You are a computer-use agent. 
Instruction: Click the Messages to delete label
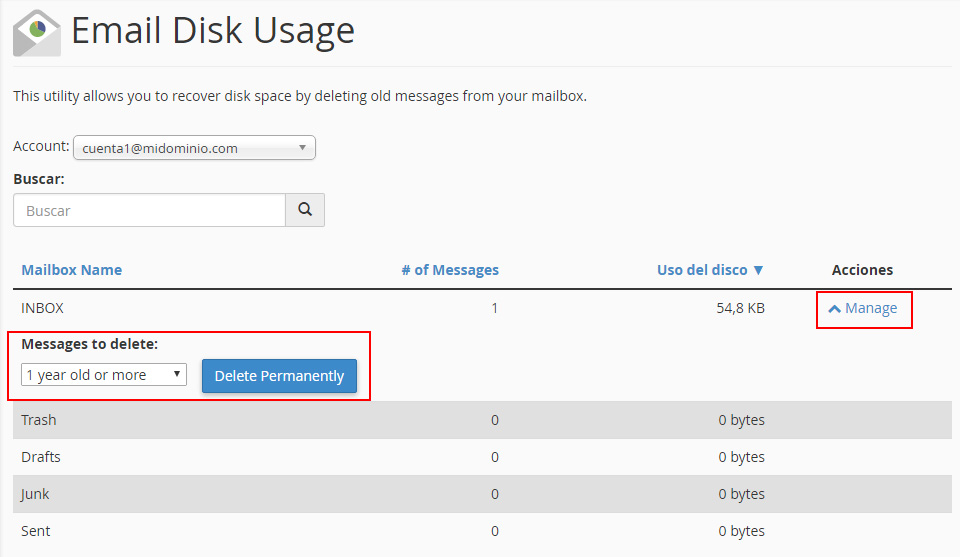90,344
